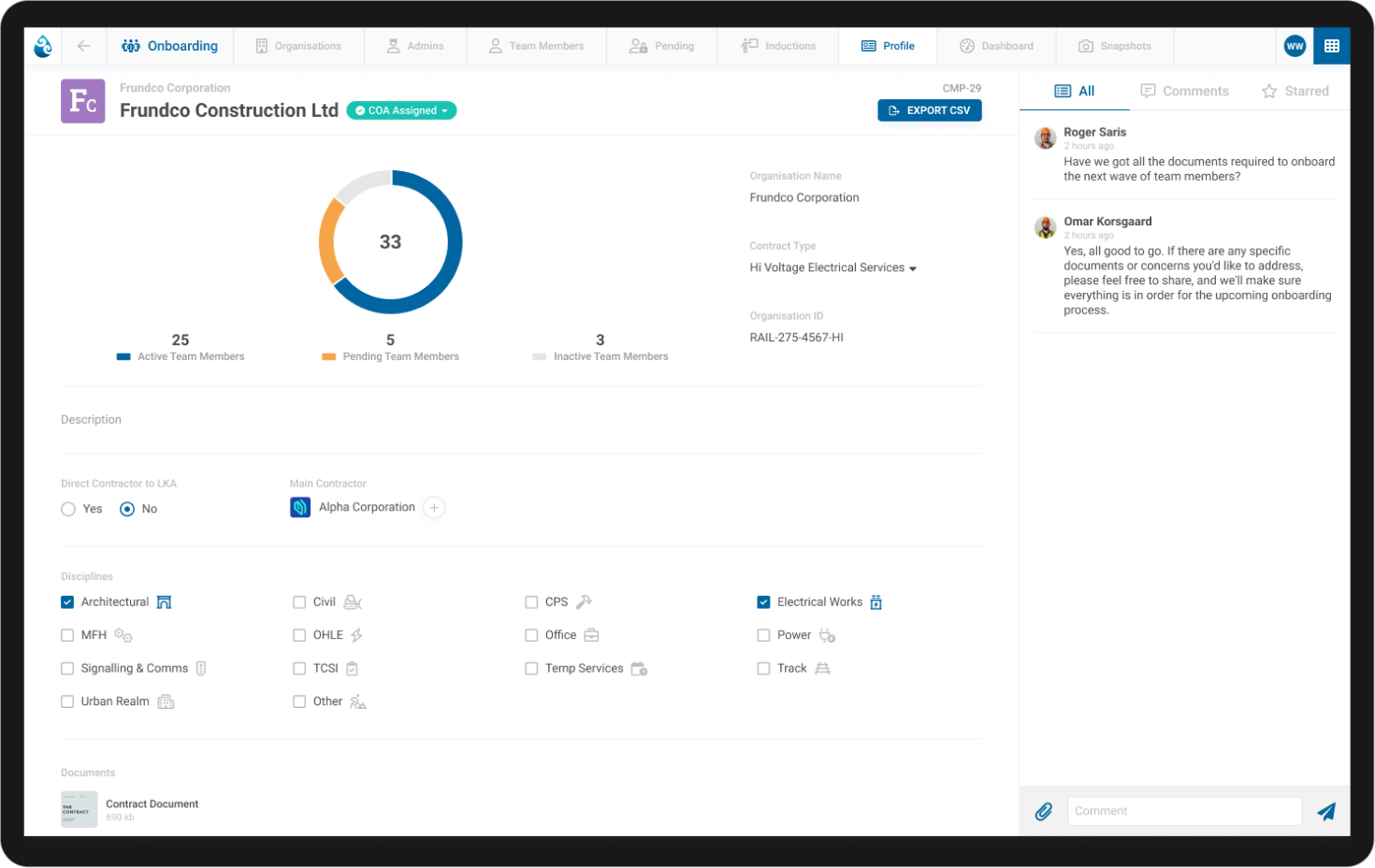Viewport: 1375px width, 868px height.
Task: Click the back arrow beside Onboarding
Action: [x=84, y=45]
